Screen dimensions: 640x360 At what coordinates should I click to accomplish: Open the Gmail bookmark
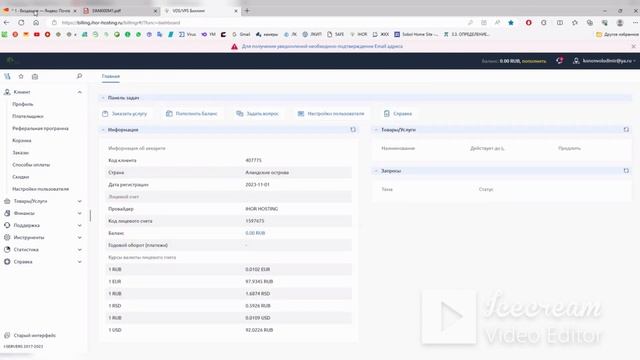[x=241, y=35]
